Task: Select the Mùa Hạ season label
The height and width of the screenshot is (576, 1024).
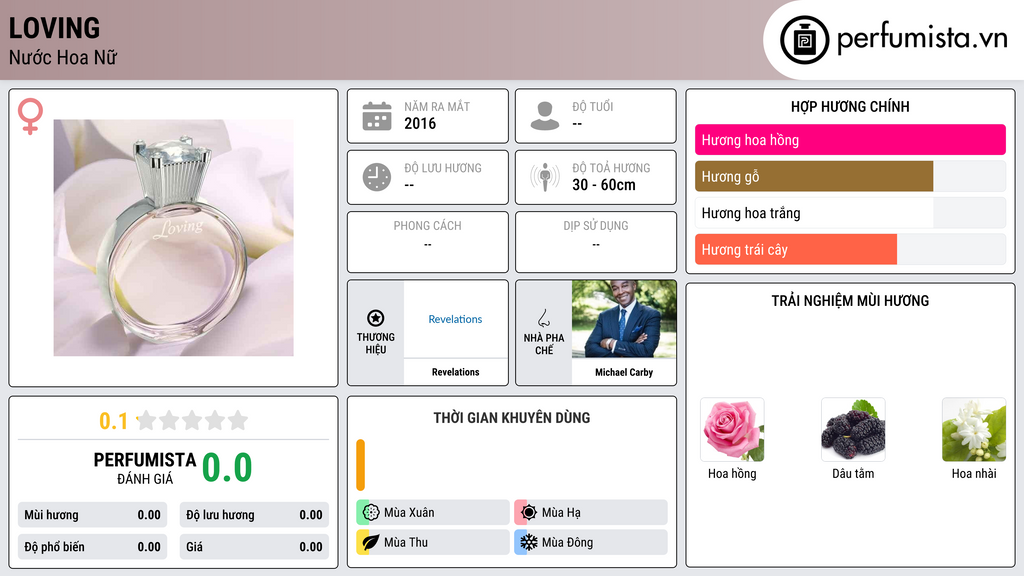Action: pos(561,513)
